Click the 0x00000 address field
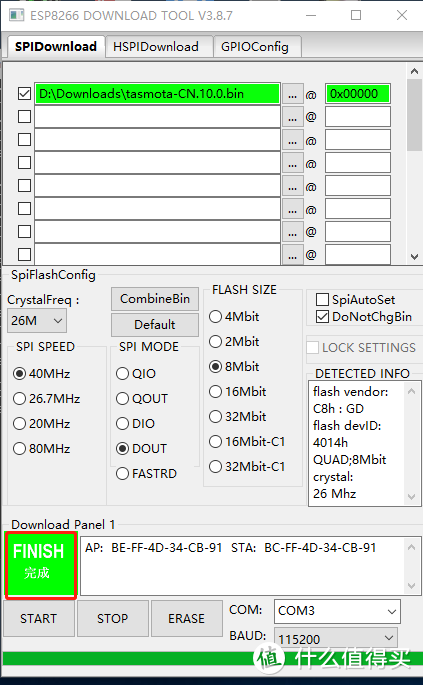423x685 pixels. click(357, 94)
